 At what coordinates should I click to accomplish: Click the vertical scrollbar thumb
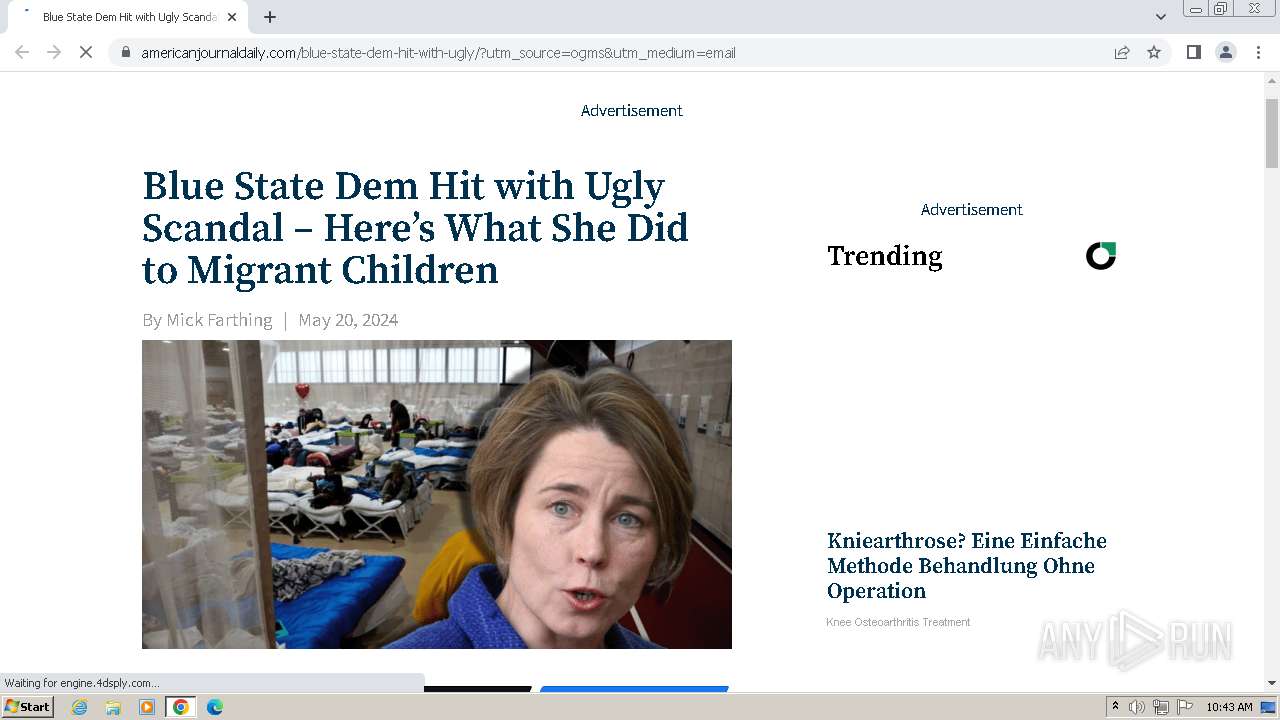(x=1272, y=133)
